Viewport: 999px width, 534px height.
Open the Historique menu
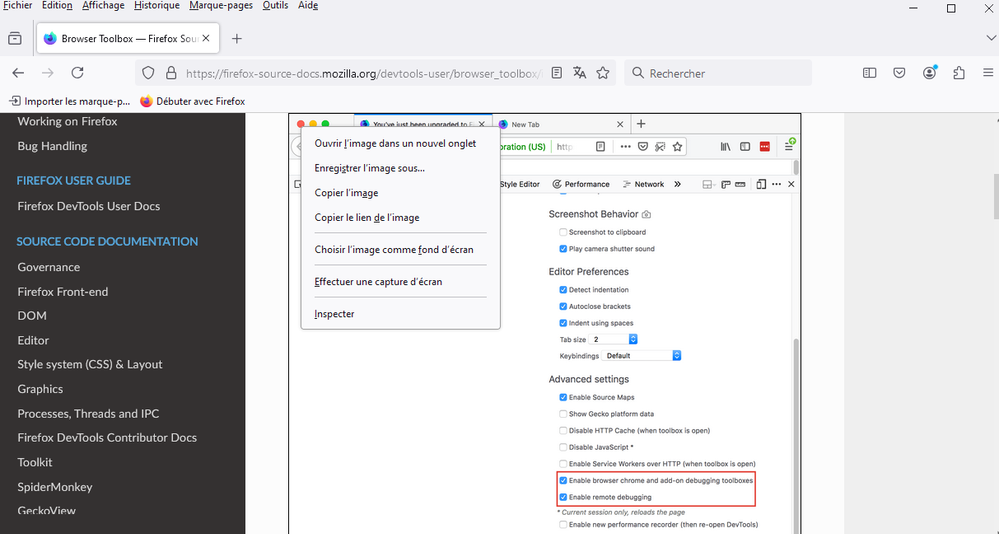(x=157, y=6)
